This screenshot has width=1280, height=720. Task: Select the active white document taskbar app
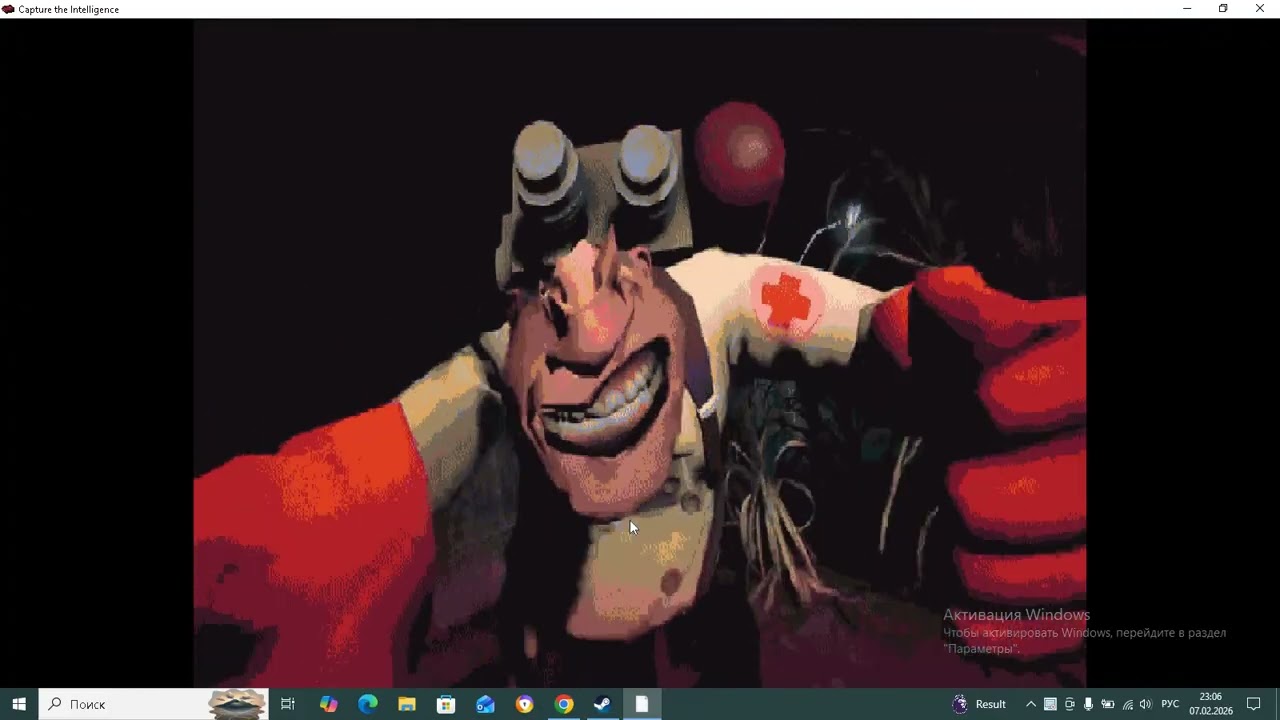[642, 704]
